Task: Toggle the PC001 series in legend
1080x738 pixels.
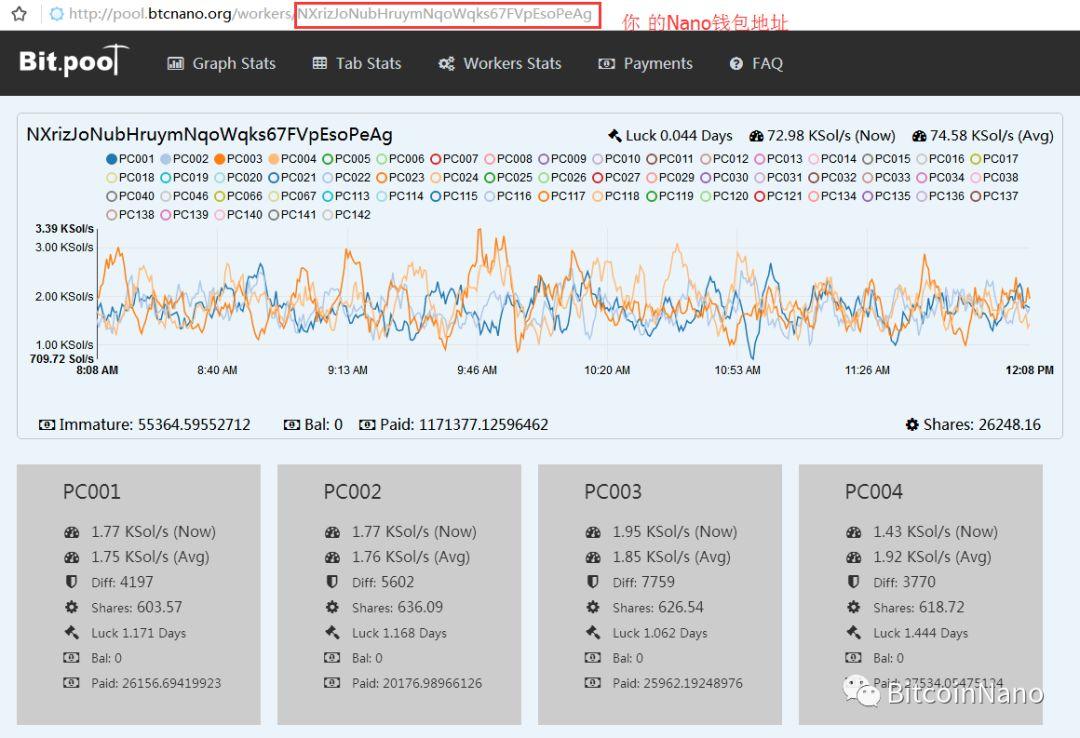Action: pos(130,158)
